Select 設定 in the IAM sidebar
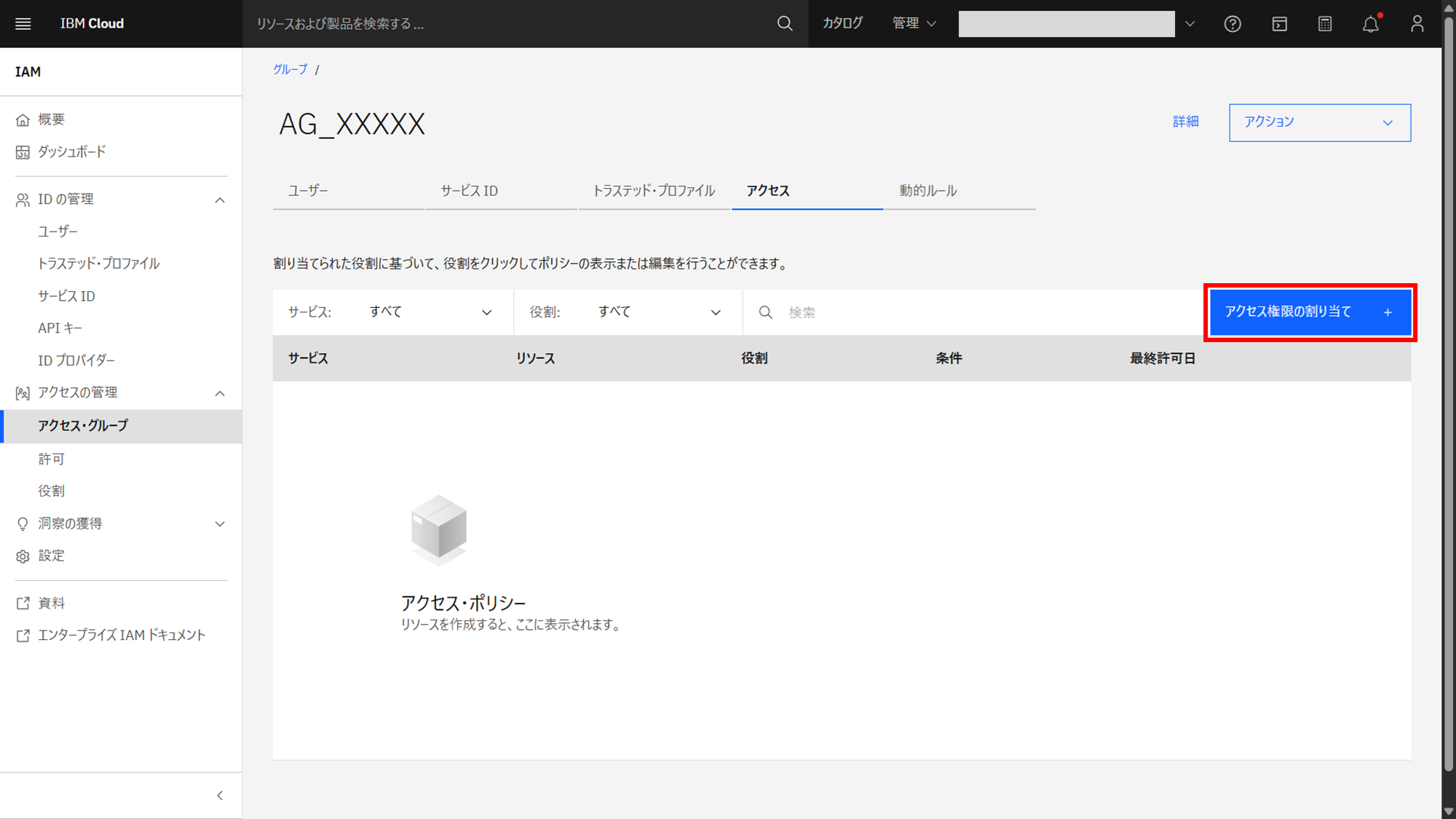Image resolution: width=1456 pixels, height=819 pixels. [51, 556]
